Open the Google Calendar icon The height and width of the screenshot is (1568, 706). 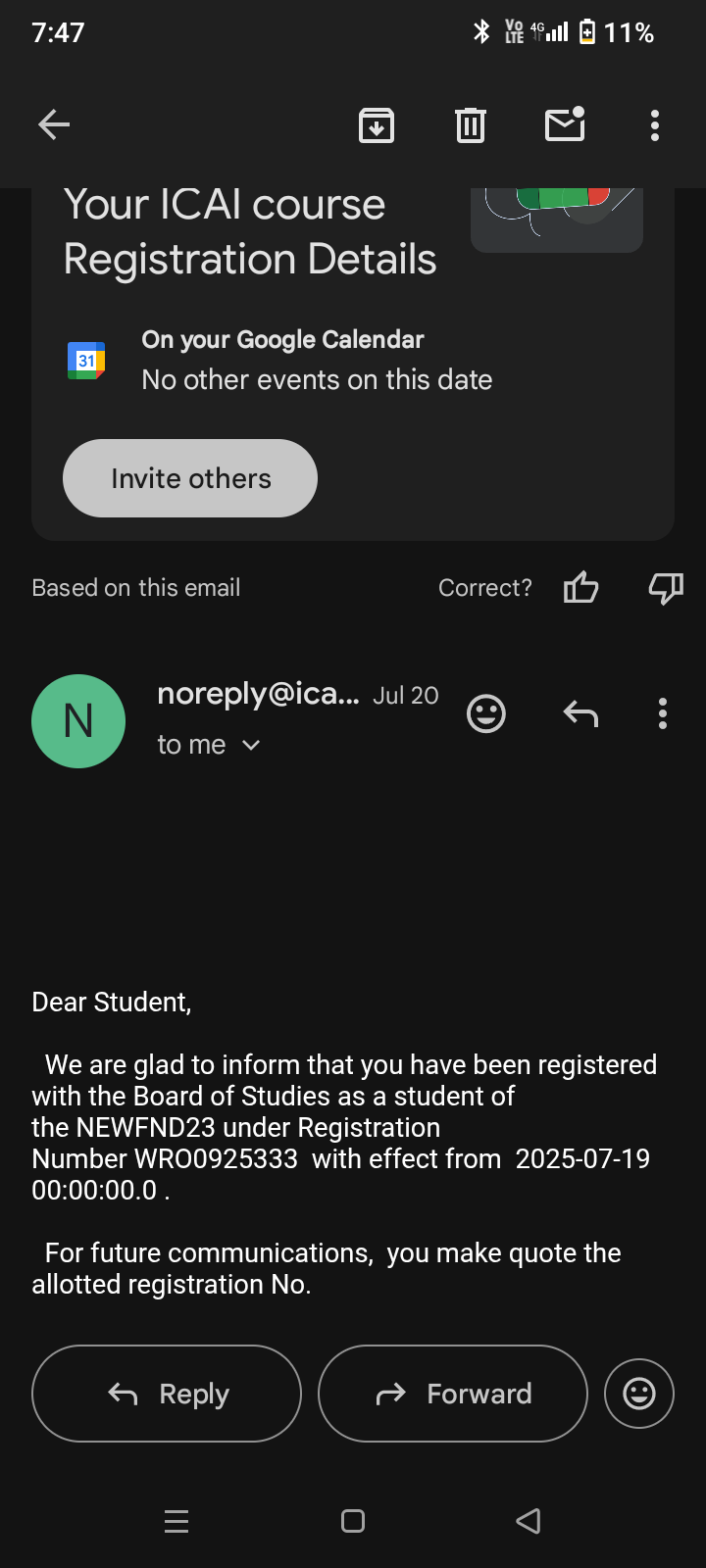(x=86, y=361)
